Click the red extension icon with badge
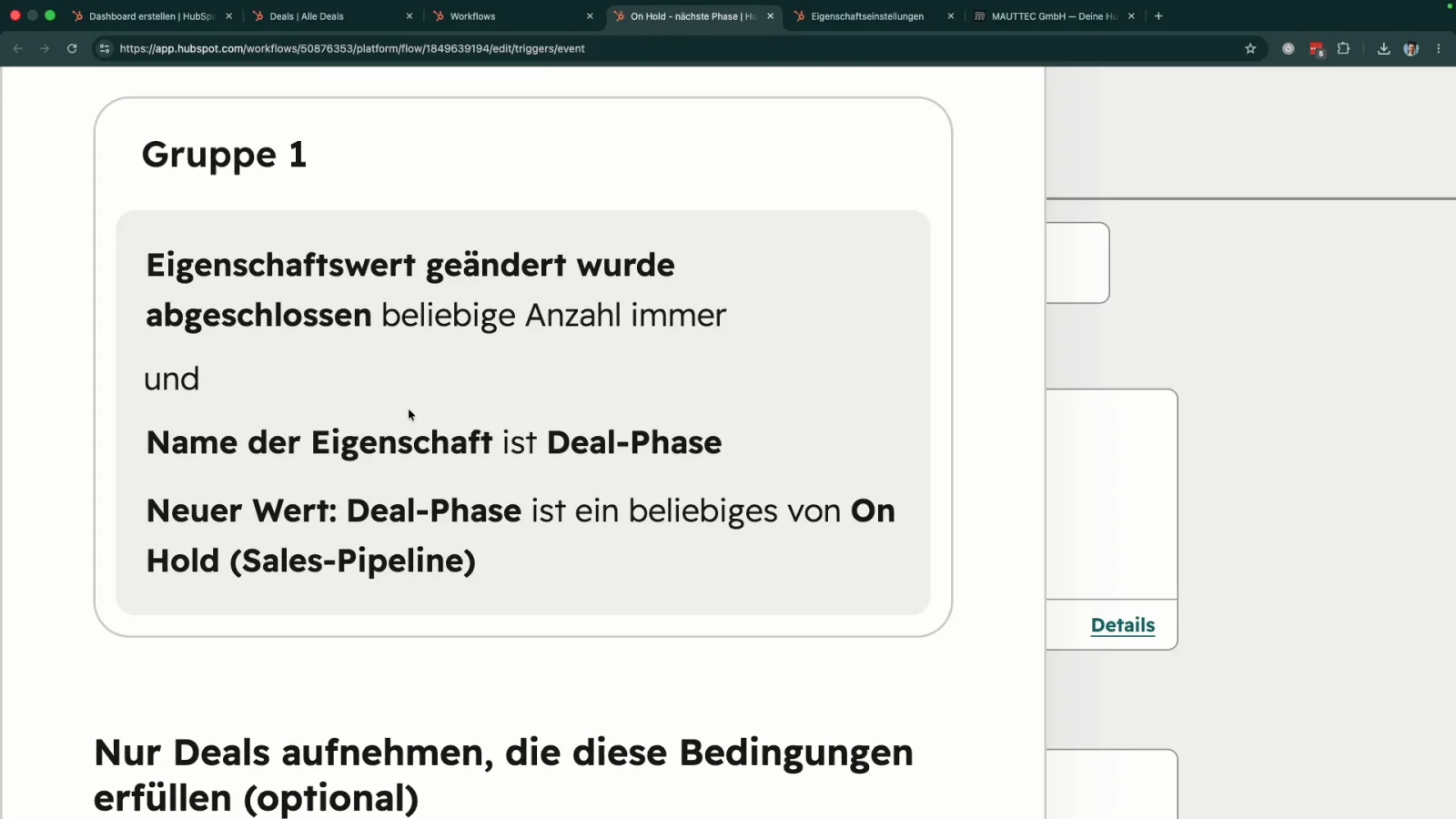 click(1316, 49)
